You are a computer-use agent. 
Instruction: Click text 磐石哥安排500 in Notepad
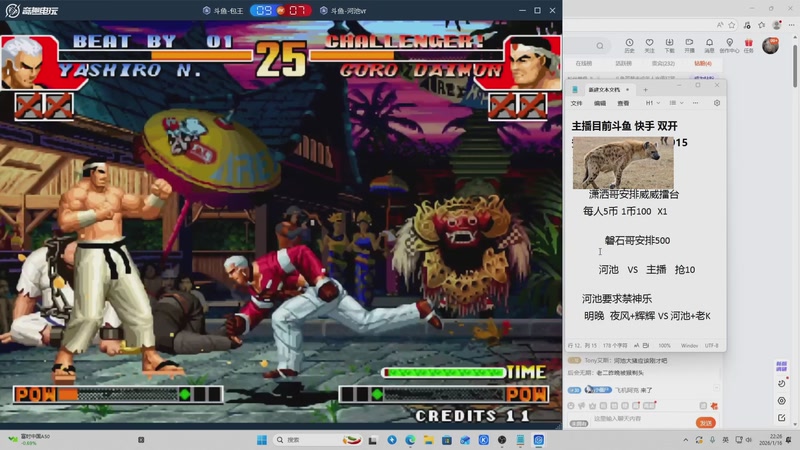click(637, 240)
